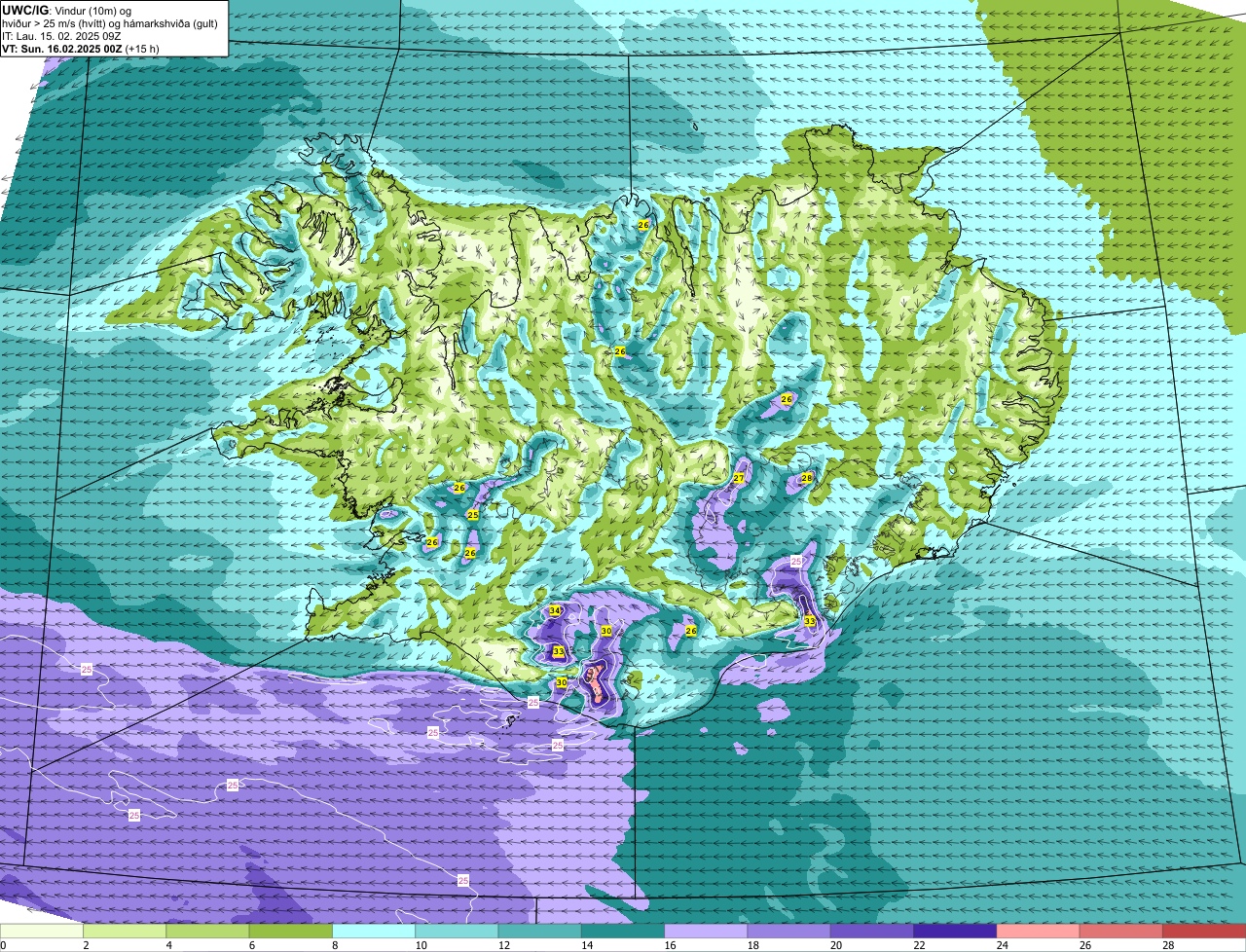The height and width of the screenshot is (952, 1246).
Task: Select the 'VT: Sun. 16.02.2025 00Z (+15 h)' line
Action: [x=81, y=49]
